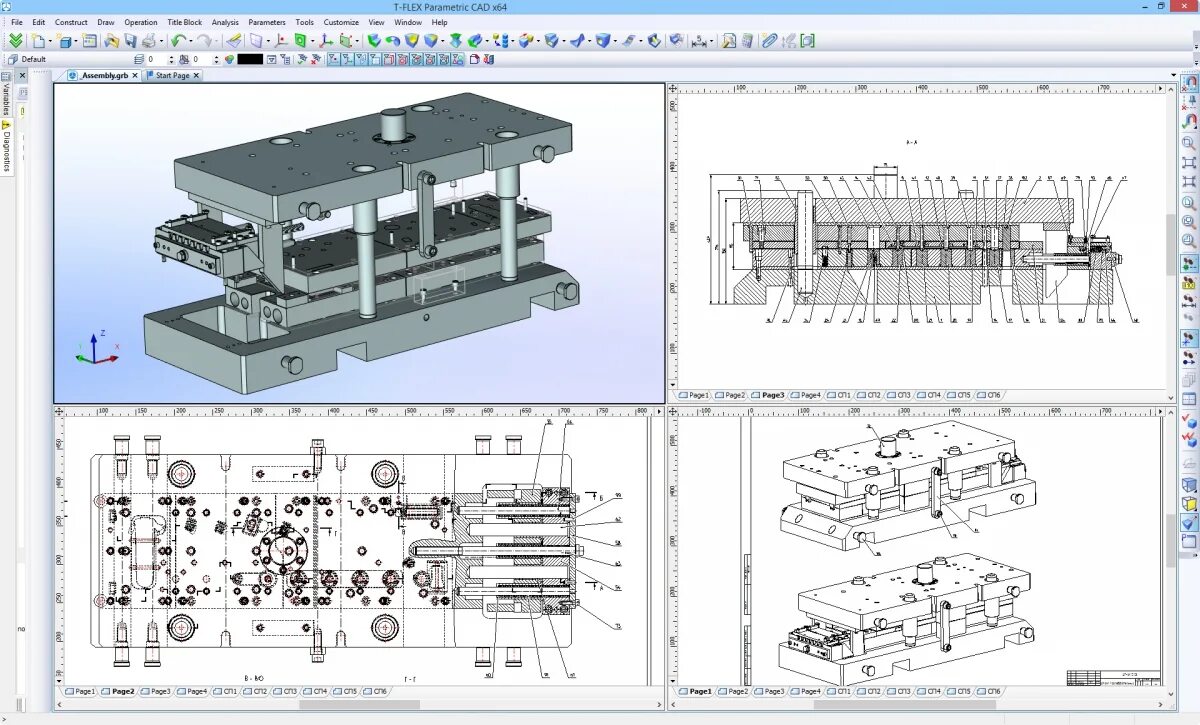
Task: Click the black color swatch
Action: pos(250,59)
